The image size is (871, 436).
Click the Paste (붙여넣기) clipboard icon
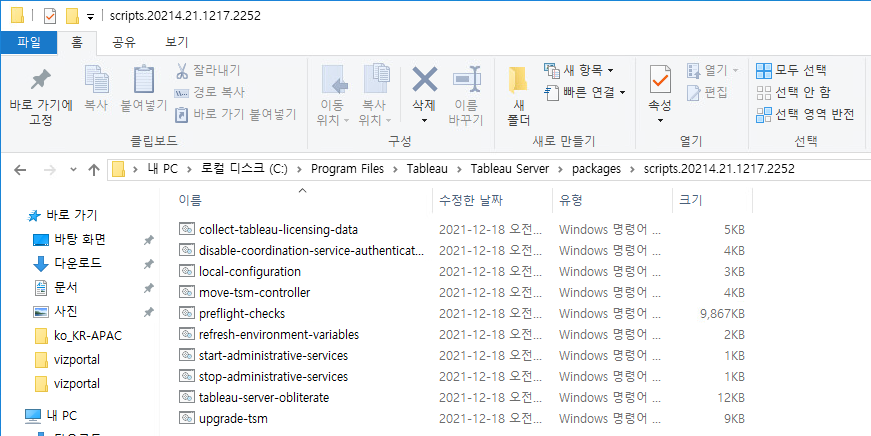144,81
